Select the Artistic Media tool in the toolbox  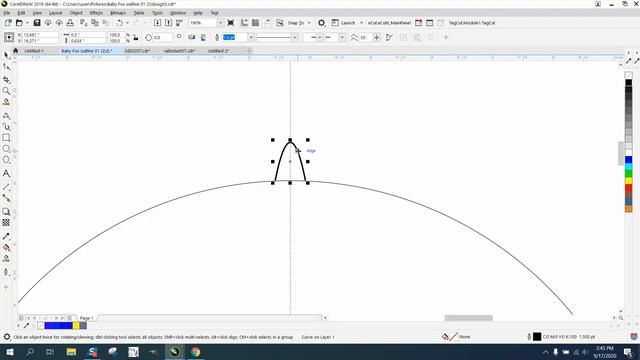6,127
